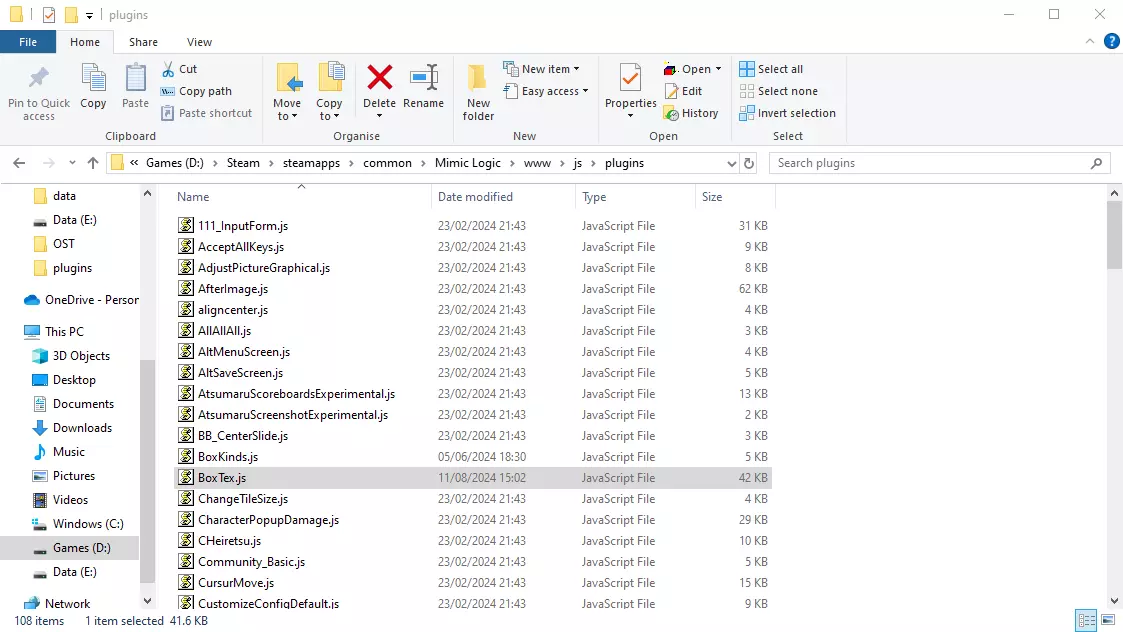
Task: Open Downloads in navigation pane
Action: pos(72,428)
